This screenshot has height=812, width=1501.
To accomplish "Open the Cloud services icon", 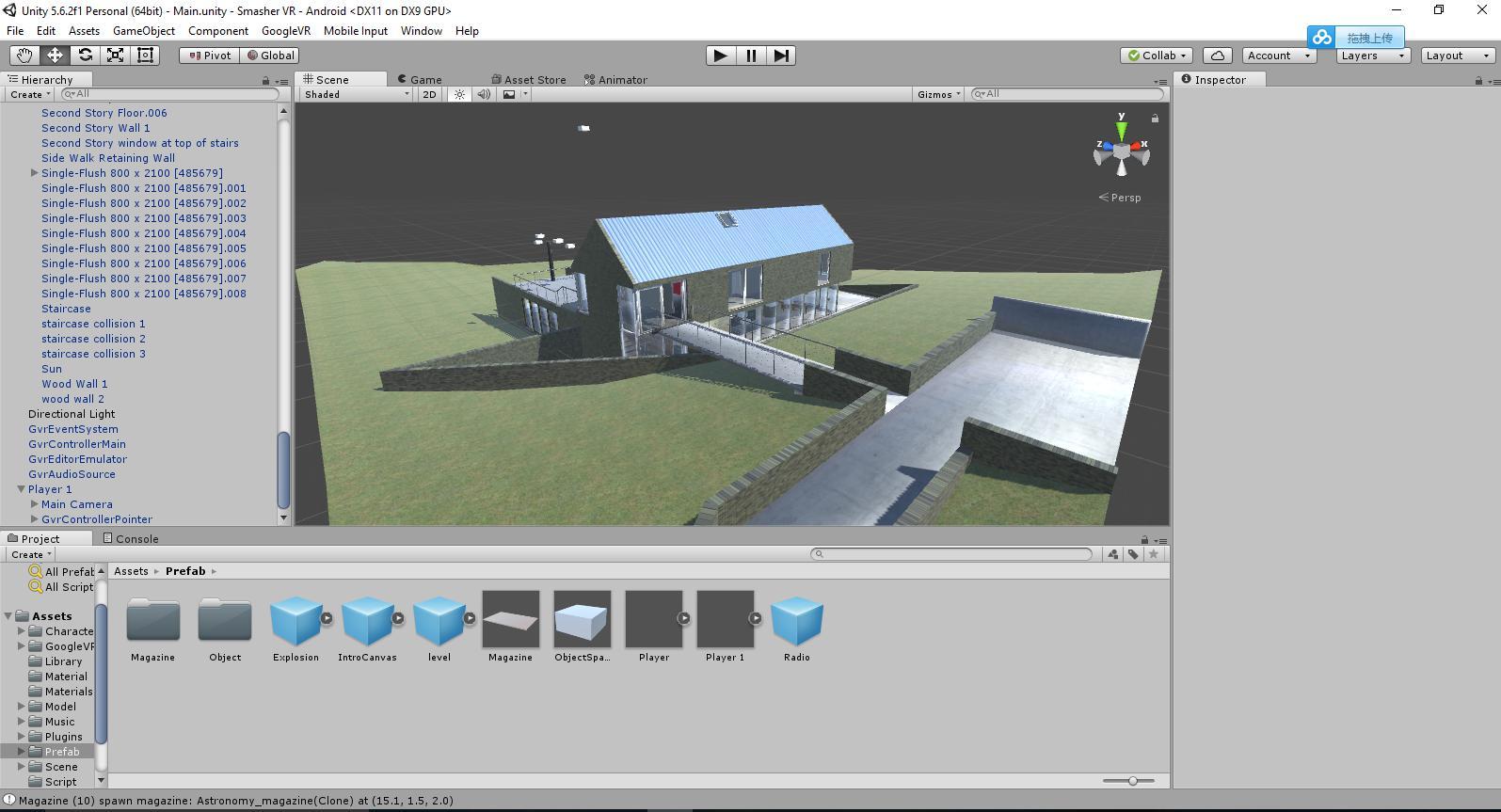I will pos(1217,56).
